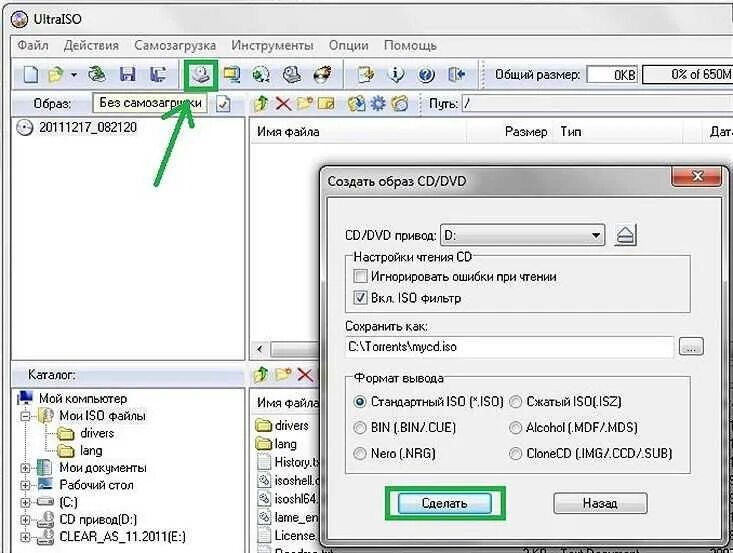Open the Опции menu
The height and width of the screenshot is (553, 733).
(348, 45)
